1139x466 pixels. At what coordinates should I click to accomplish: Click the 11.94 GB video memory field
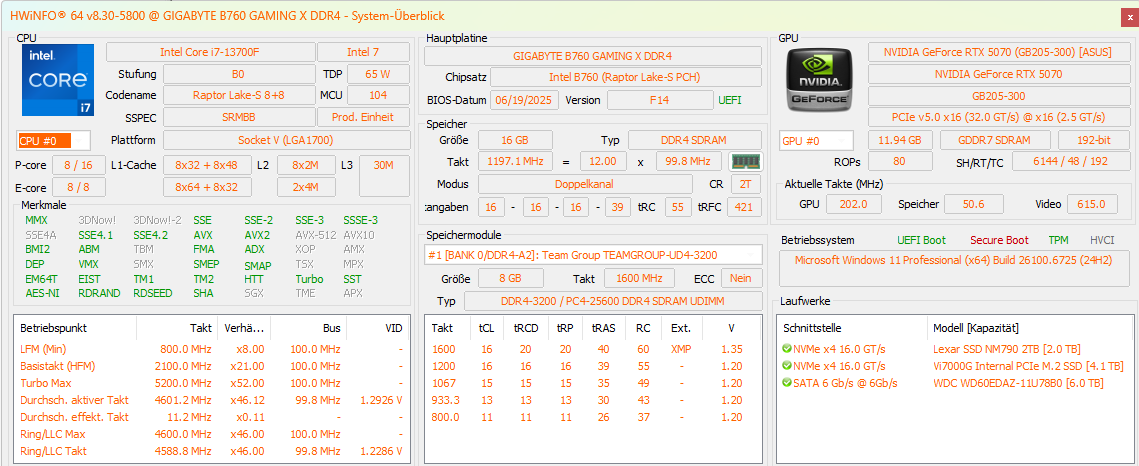pyautogui.click(x=900, y=140)
